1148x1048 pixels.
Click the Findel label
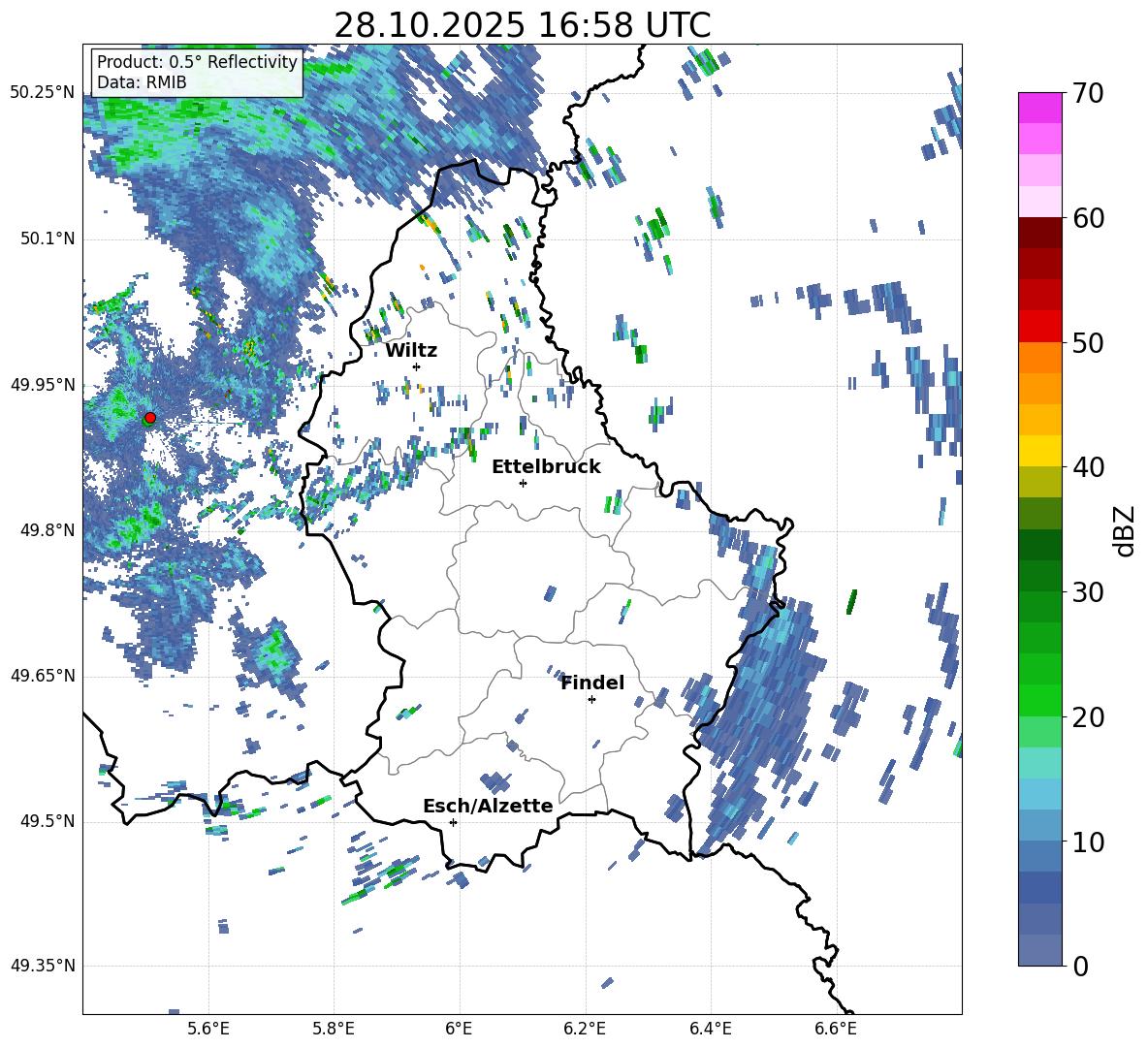pos(592,683)
